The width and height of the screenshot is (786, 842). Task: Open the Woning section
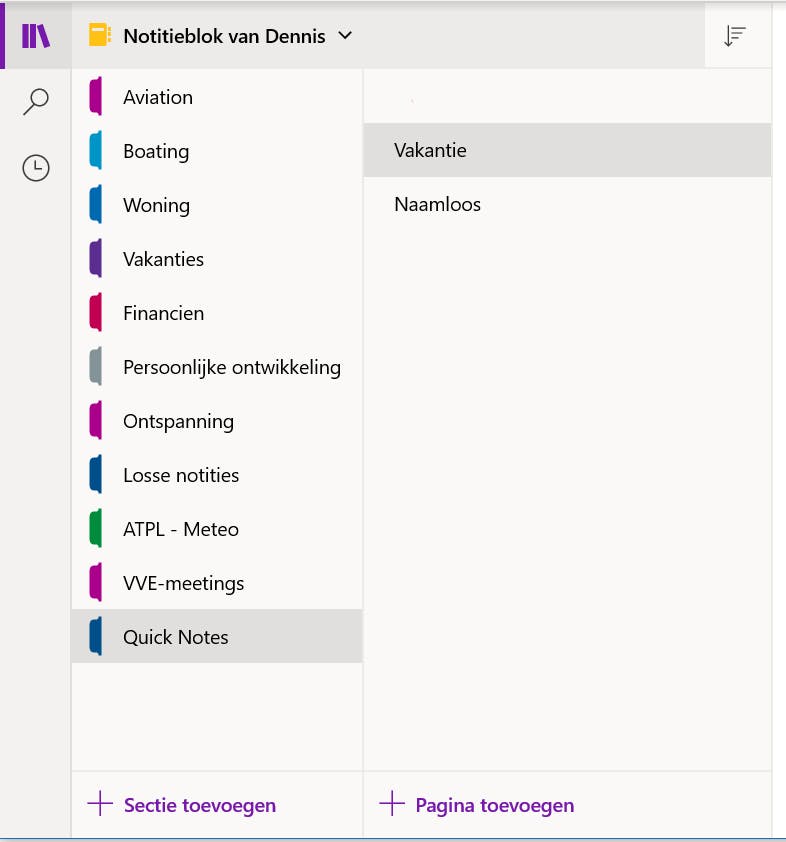[156, 205]
